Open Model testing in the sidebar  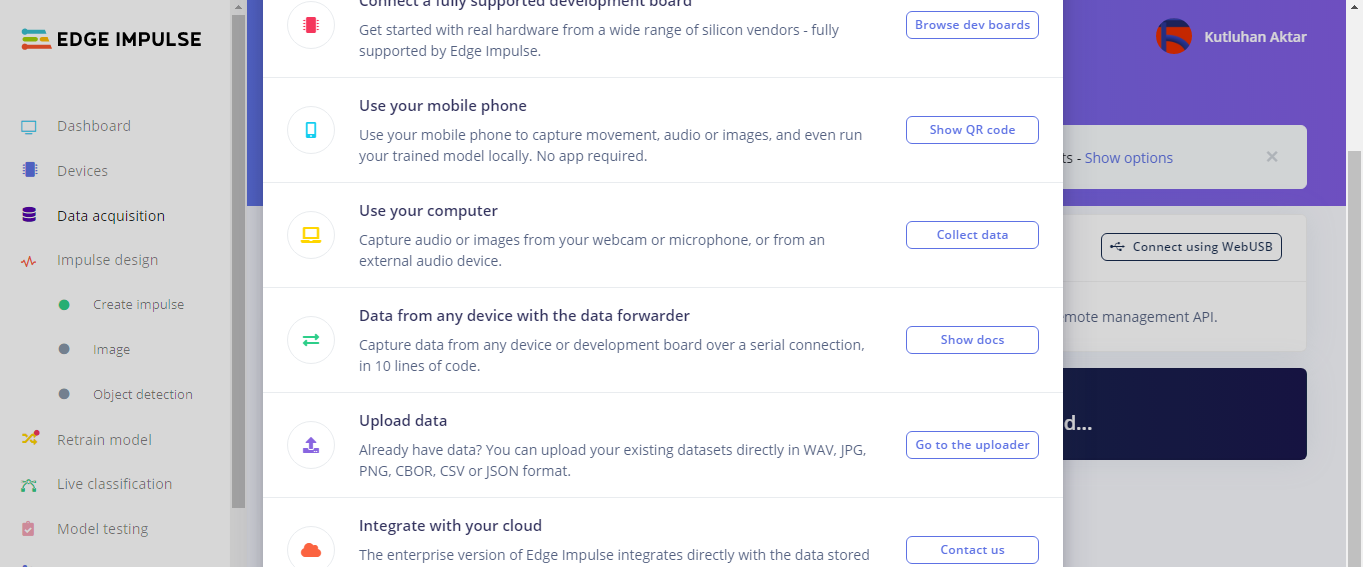click(102, 529)
